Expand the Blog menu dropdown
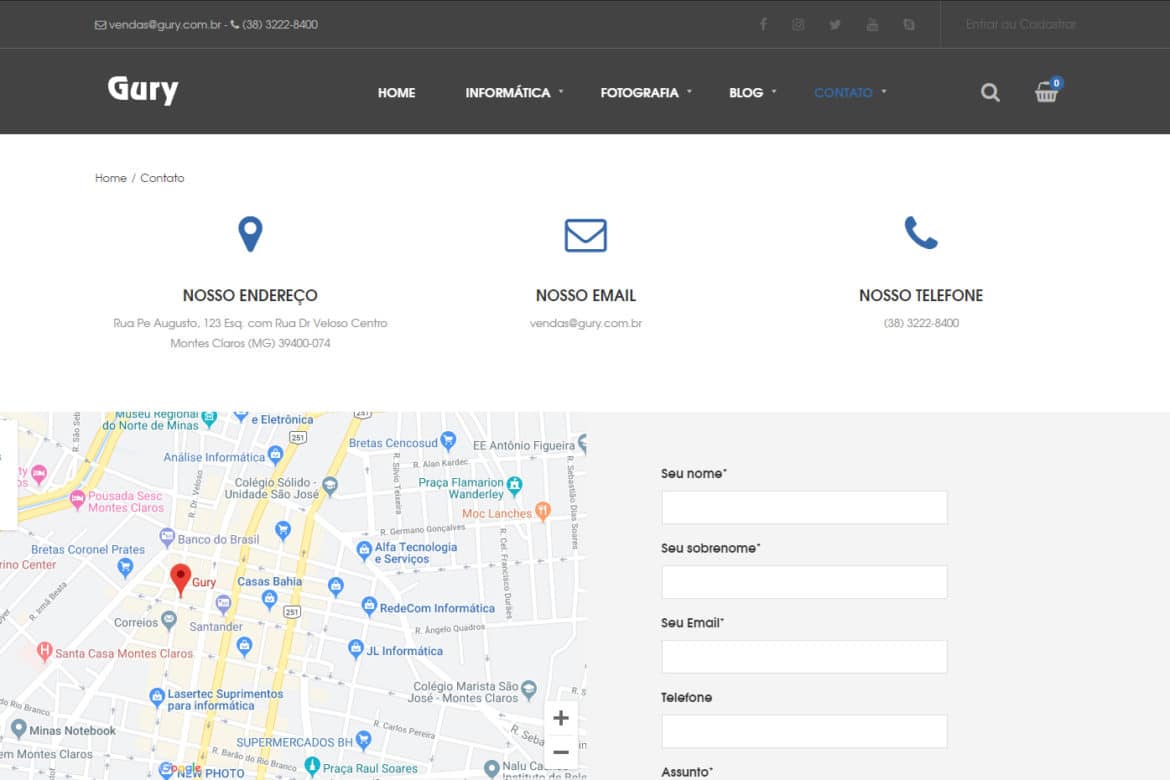Screen dimensions: 1170x780 746,93
